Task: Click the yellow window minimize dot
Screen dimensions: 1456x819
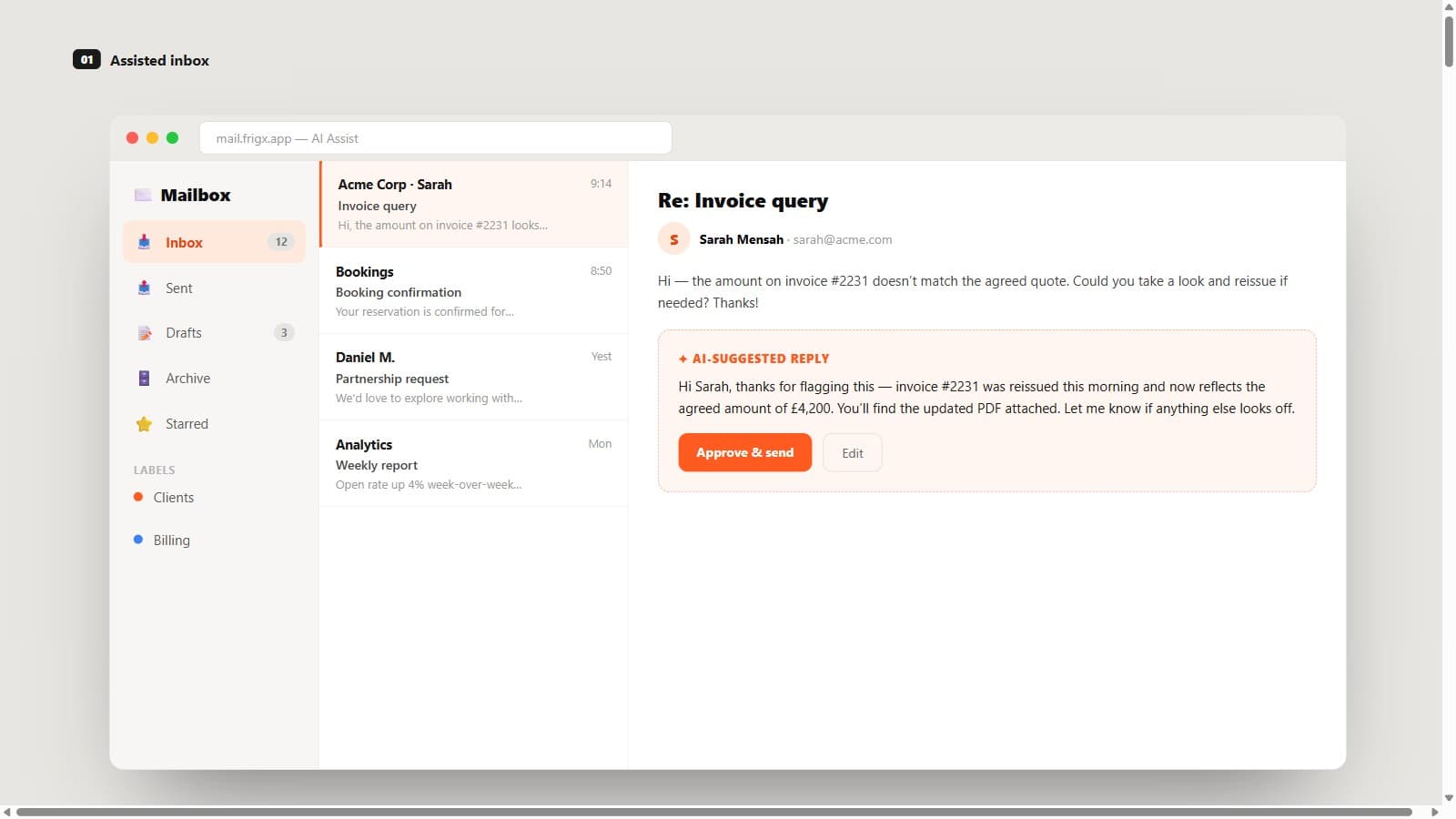Action: [152, 138]
